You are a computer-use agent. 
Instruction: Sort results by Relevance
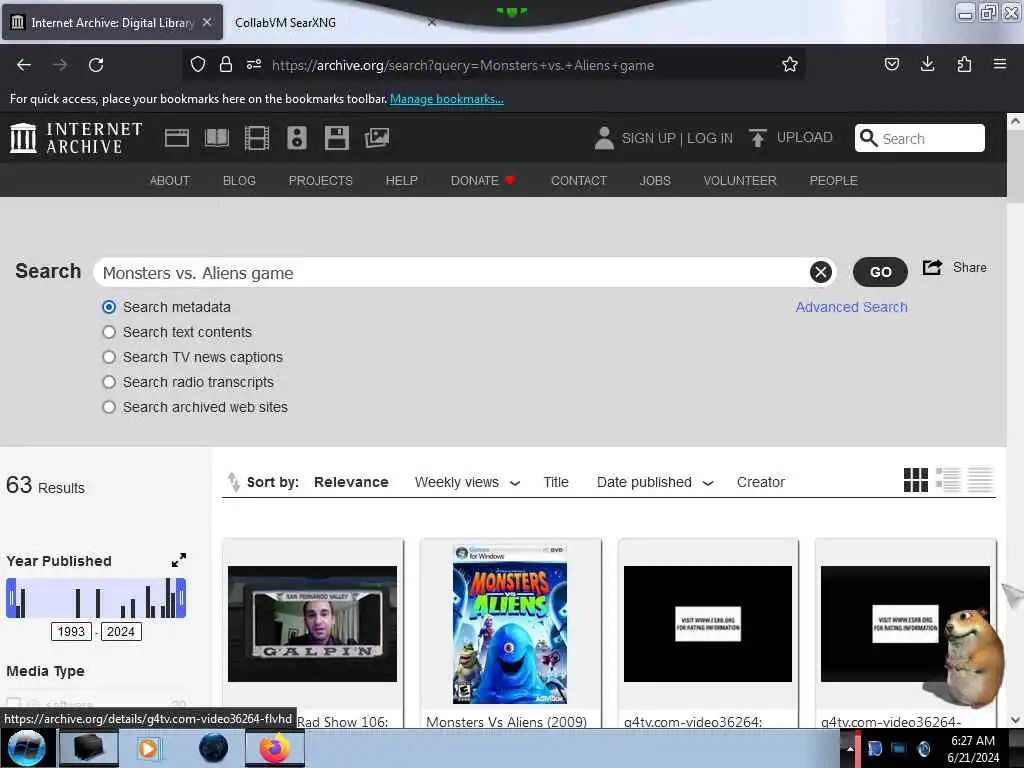tap(351, 482)
